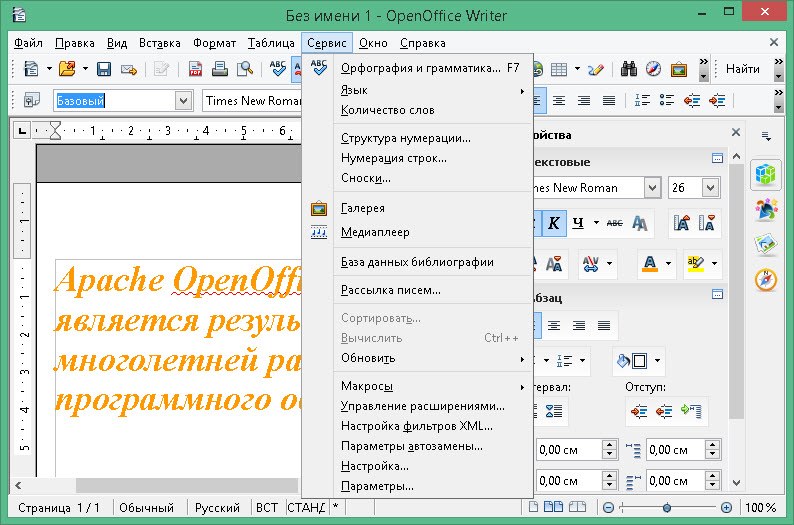Click the Найти button in the search toolbar
The width and height of the screenshot is (794, 525).
742,69
